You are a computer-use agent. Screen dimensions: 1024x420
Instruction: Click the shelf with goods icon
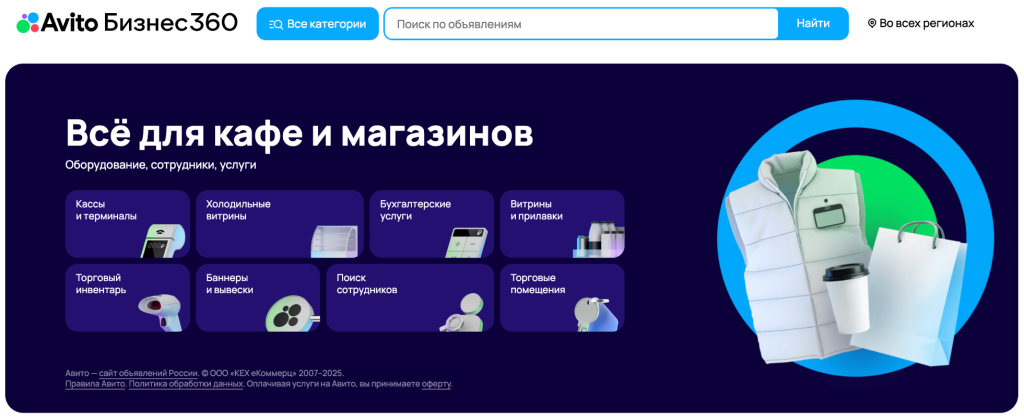pos(599,240)
